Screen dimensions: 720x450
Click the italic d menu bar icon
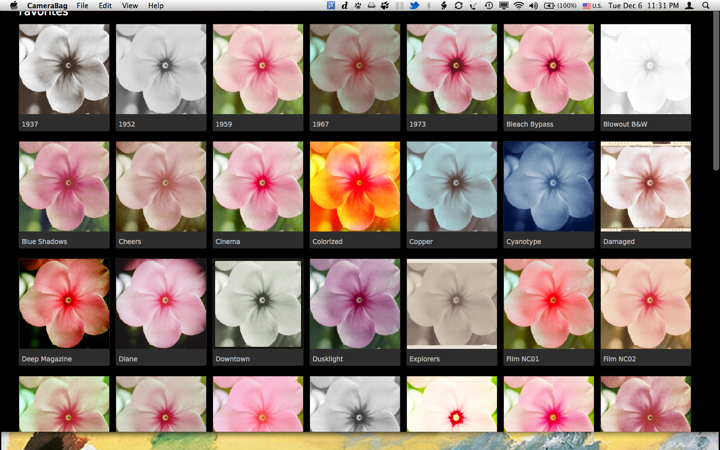point(344,6)
